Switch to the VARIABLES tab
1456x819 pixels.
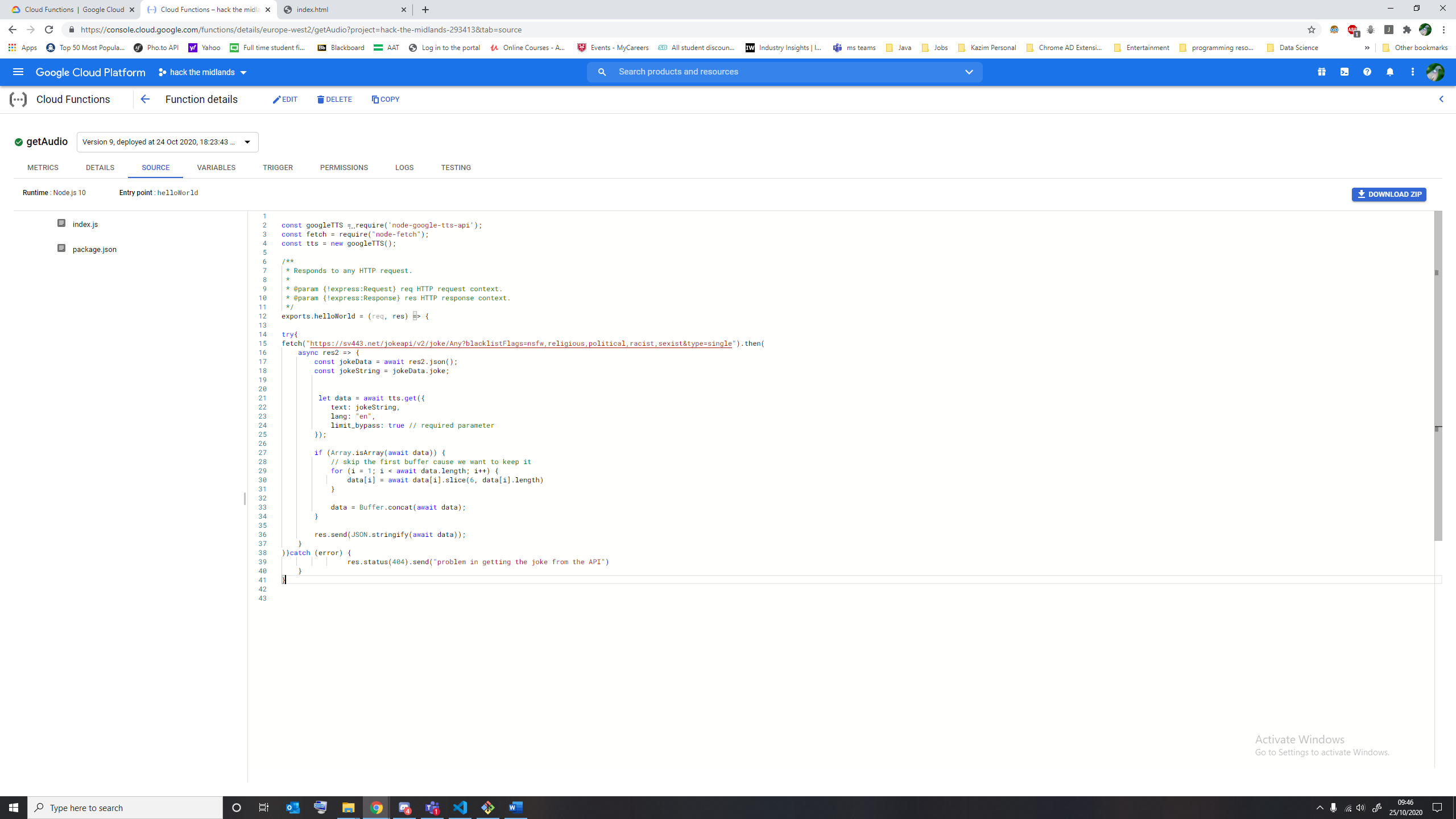[x=216, y=168]
